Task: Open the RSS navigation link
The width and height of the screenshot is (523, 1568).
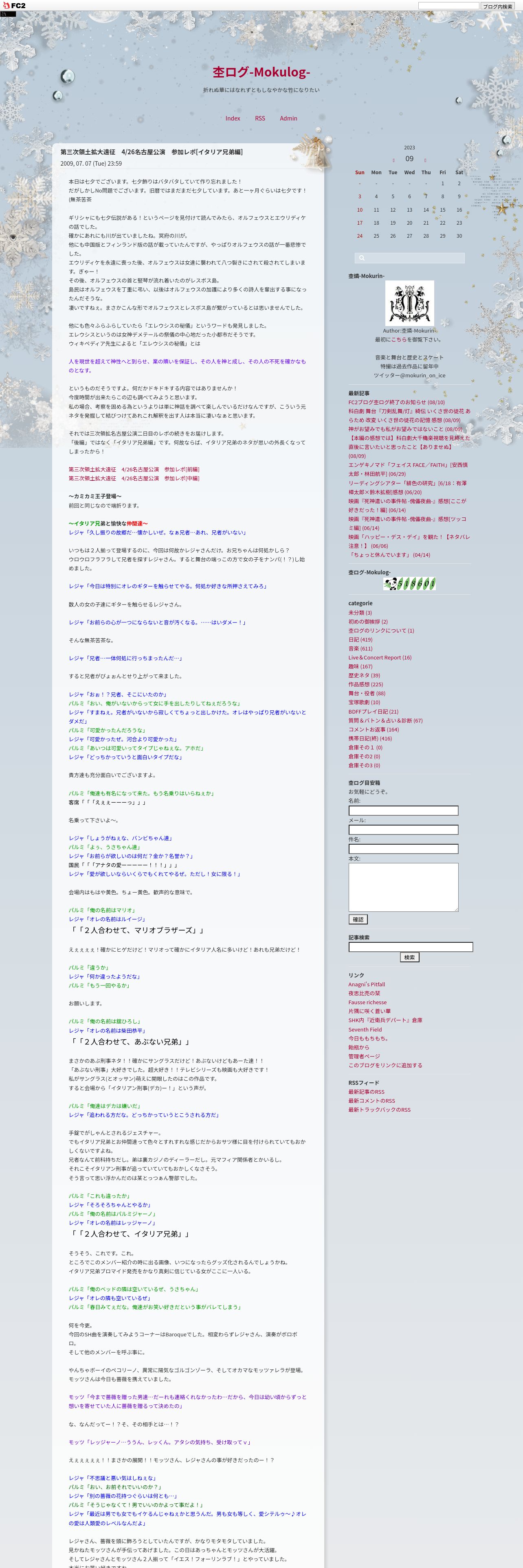Action: [260, 118]
